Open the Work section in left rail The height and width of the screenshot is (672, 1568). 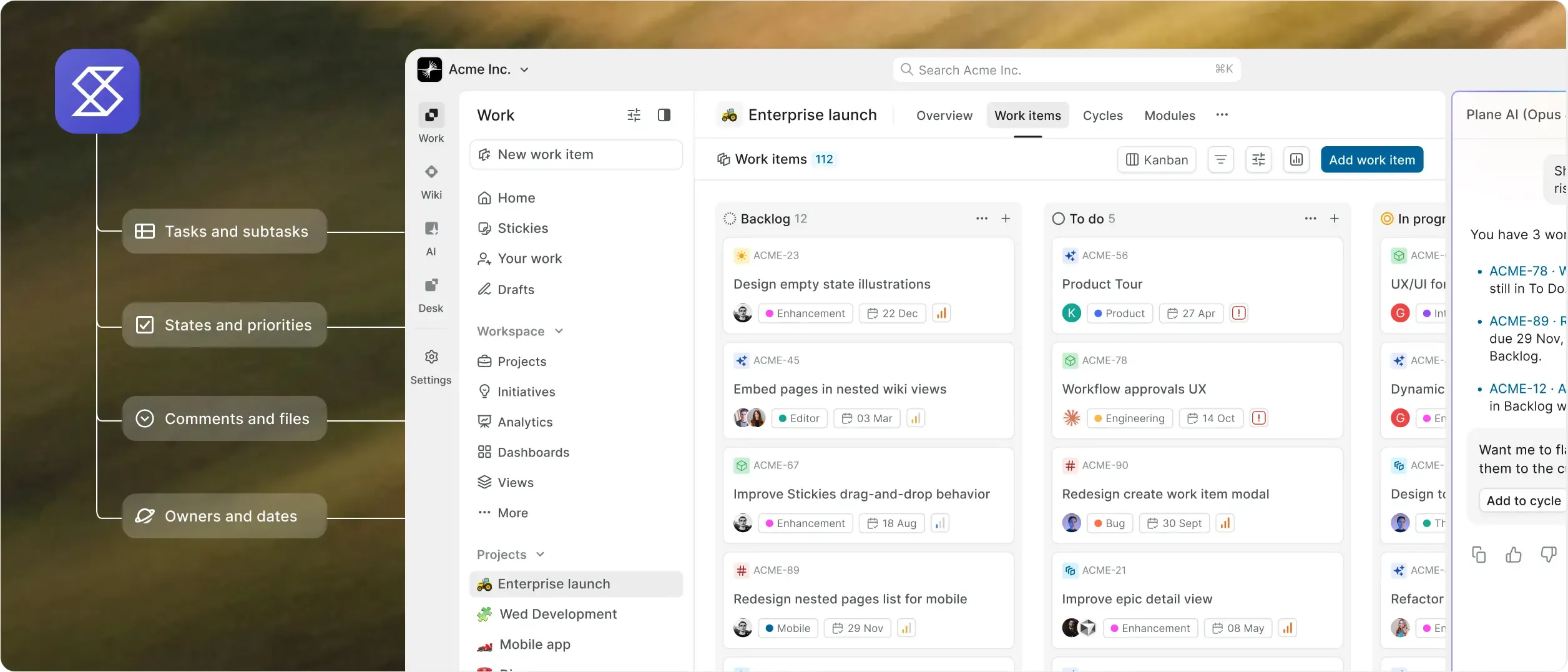coord(431,123)
